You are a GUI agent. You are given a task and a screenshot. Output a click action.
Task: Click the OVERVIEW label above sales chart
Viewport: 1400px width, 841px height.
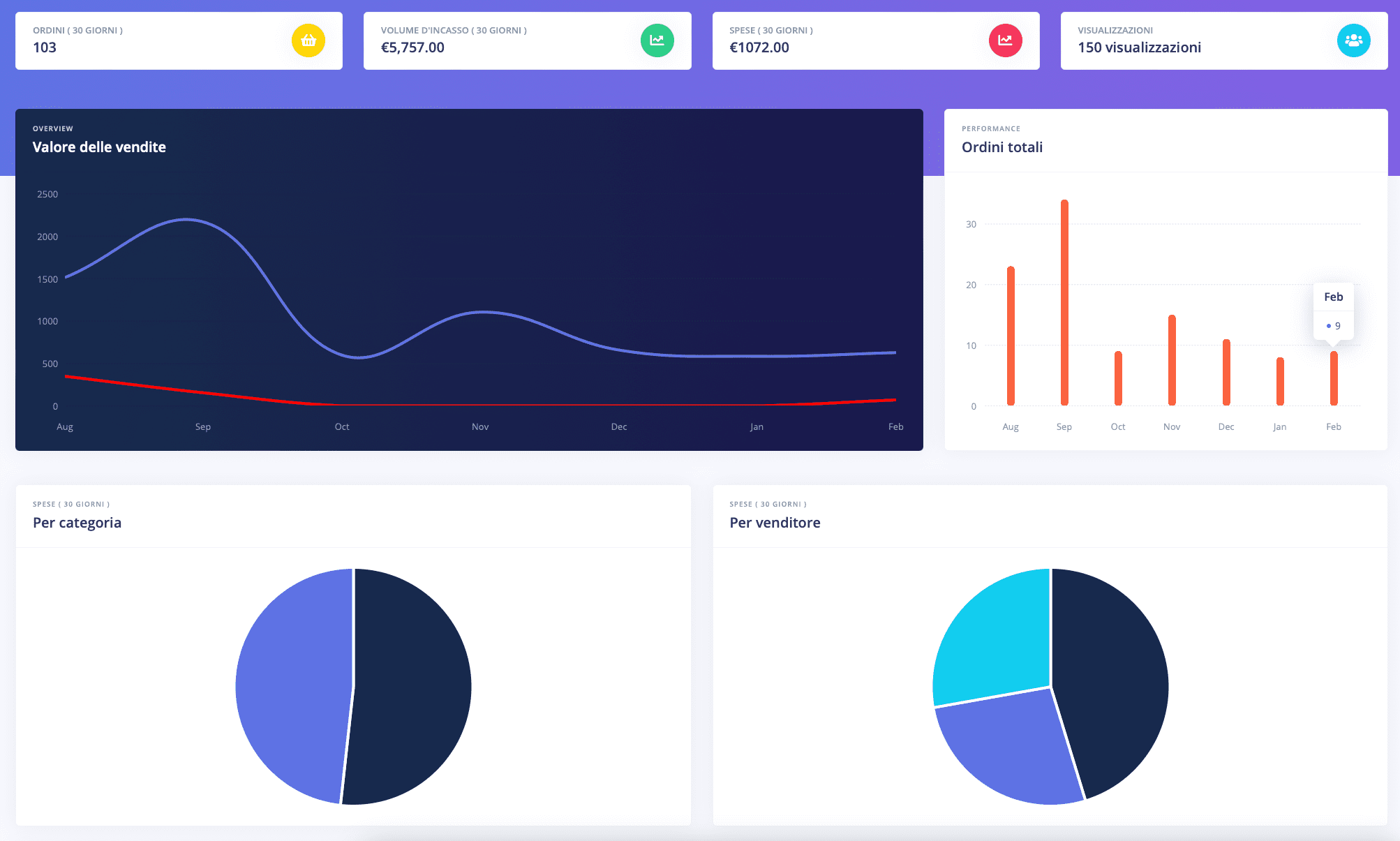[53, 128]
